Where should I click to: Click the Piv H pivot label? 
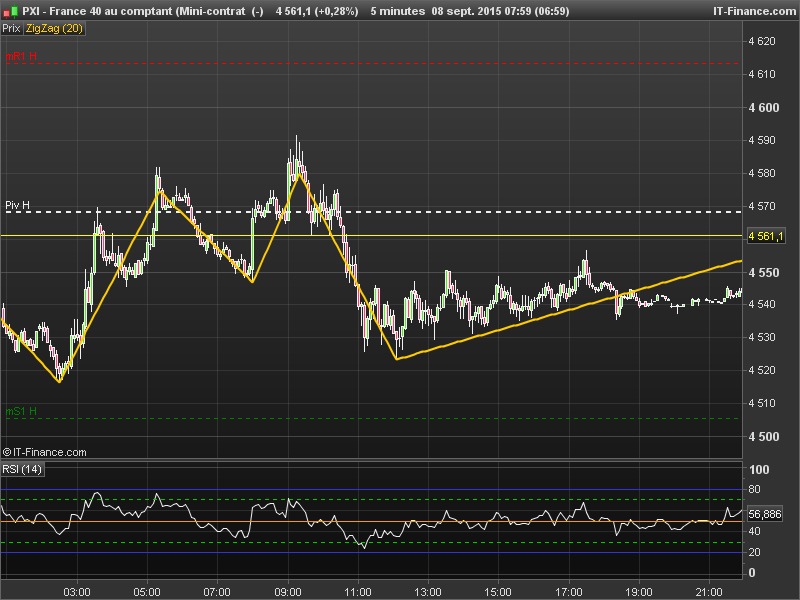[17, 205]
